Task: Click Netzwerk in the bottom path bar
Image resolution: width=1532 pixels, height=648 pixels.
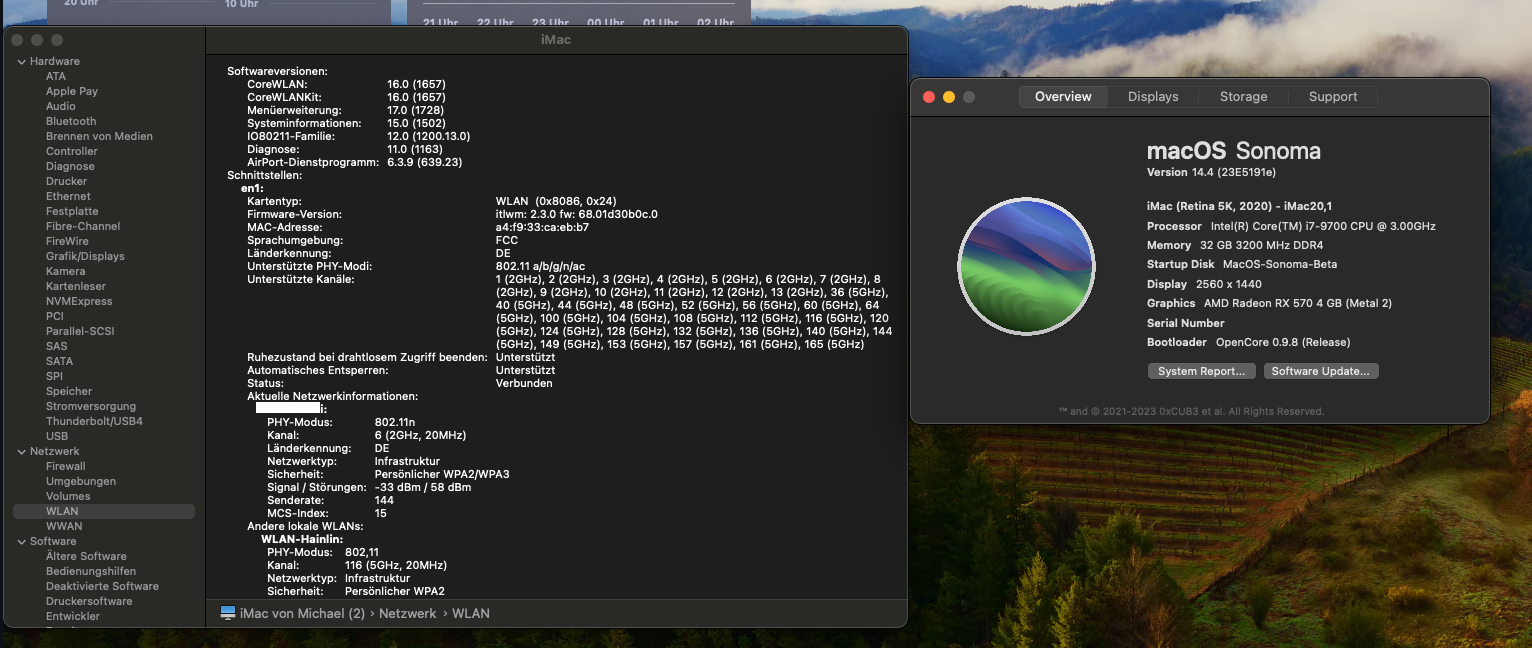Action: pos(407,613)
